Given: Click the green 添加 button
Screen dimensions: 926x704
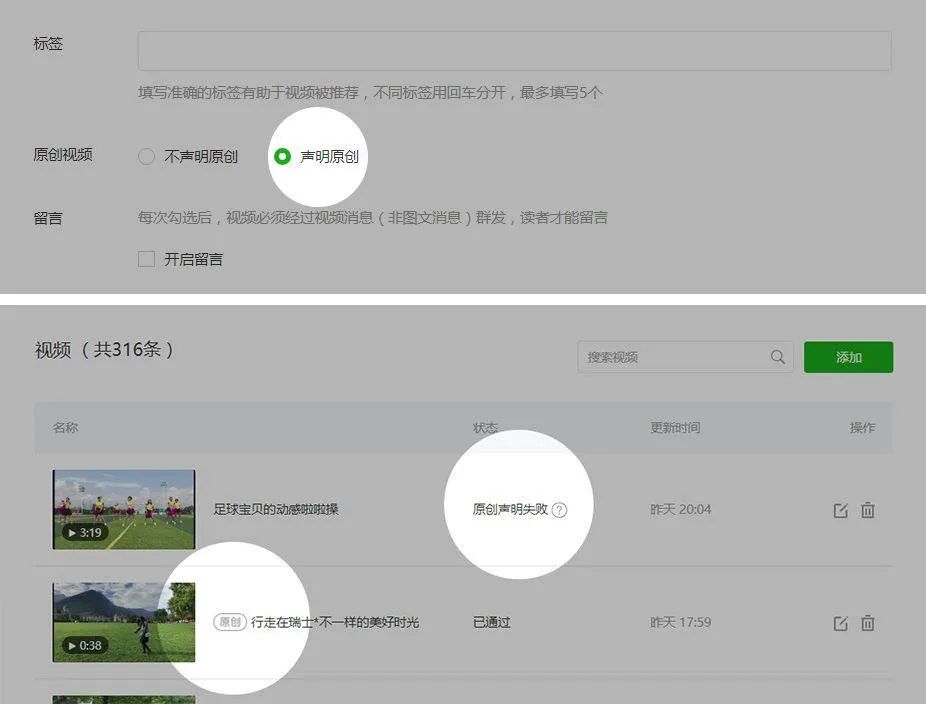Looking at the screenshot, I should pyautogui.click(x=848, y=356).
